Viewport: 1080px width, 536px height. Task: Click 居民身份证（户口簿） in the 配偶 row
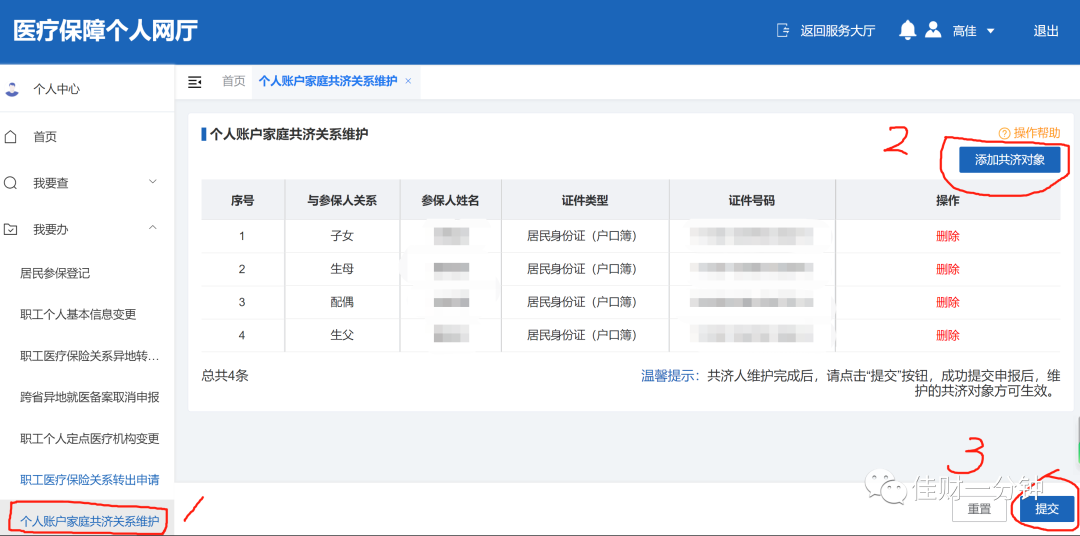pyautogui.click(x=585, y=302)
